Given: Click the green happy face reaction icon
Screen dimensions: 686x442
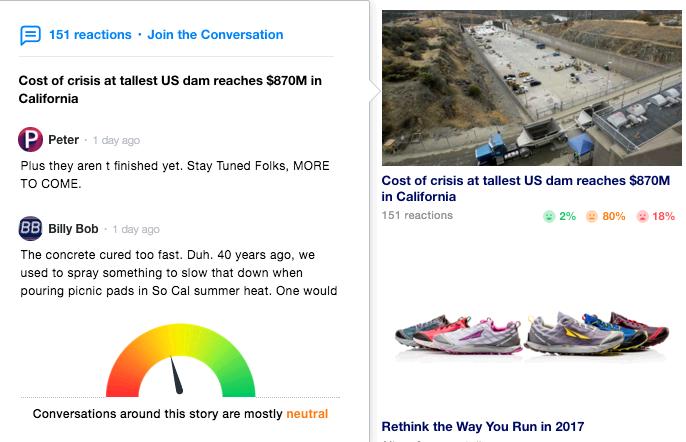Looking at the screenshot, I should (549, 216).
